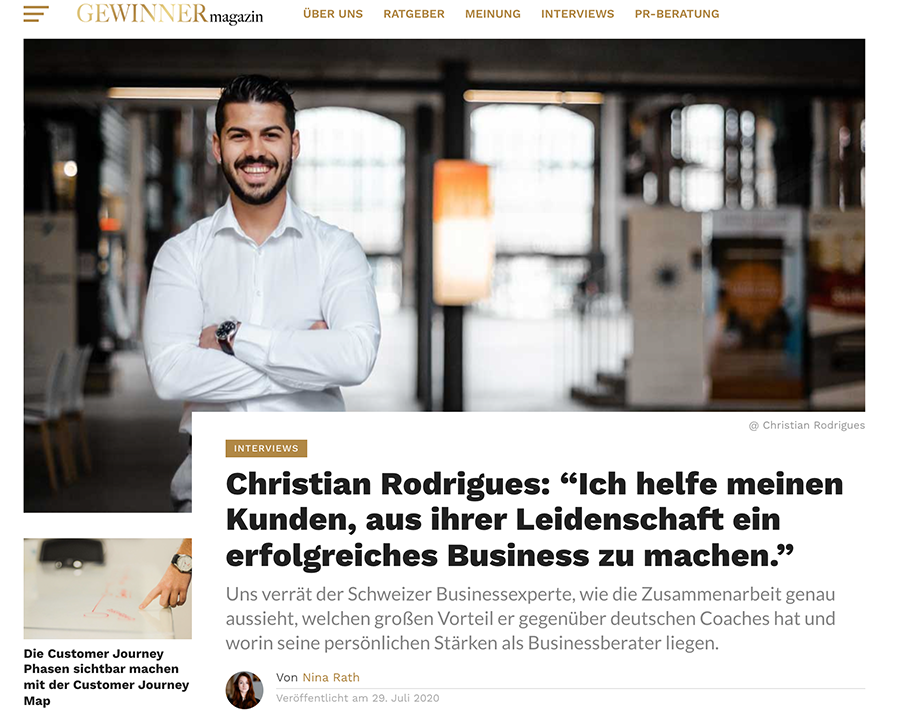Open the Customer Journey Map thumbnail image

pos(108,589)
